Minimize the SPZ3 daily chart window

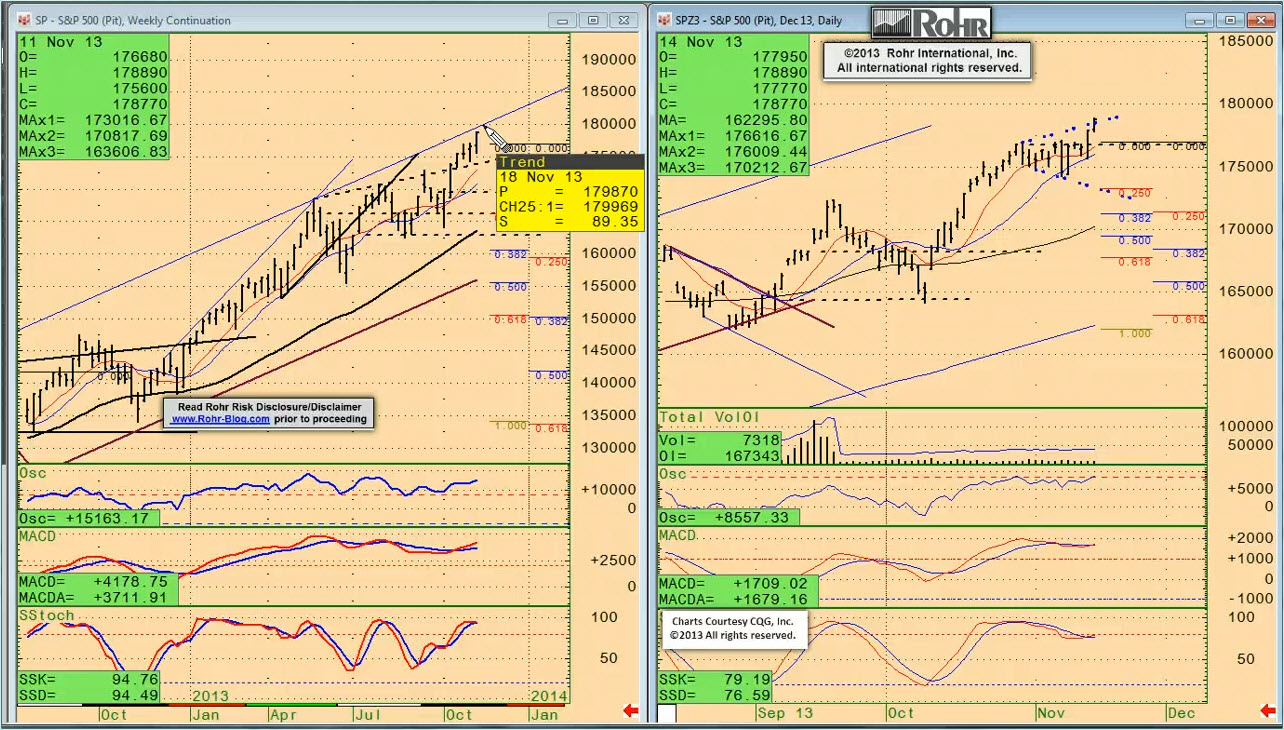tap(1199, 20)
